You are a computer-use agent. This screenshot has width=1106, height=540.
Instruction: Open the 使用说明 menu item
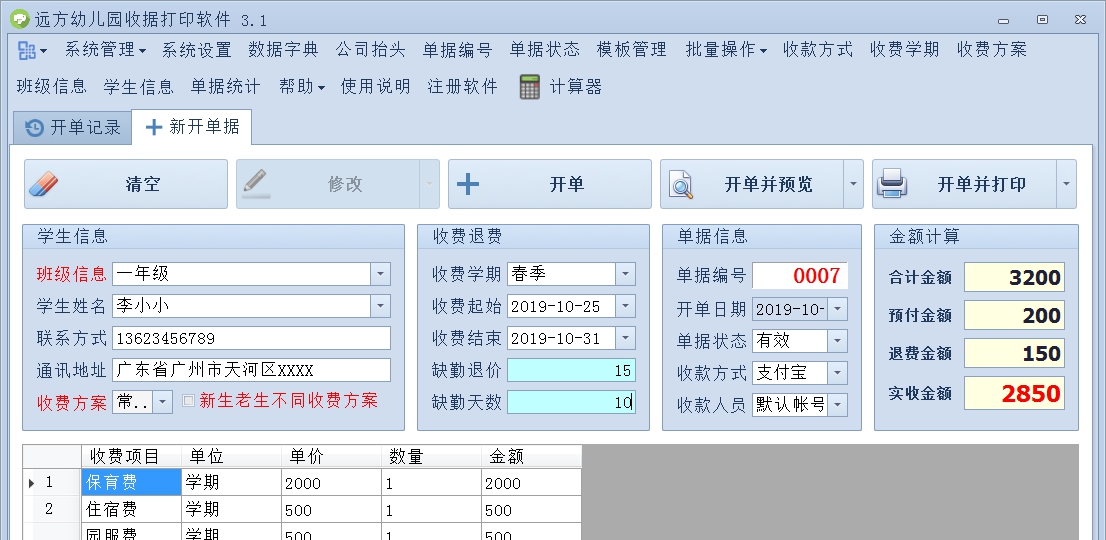375,87
